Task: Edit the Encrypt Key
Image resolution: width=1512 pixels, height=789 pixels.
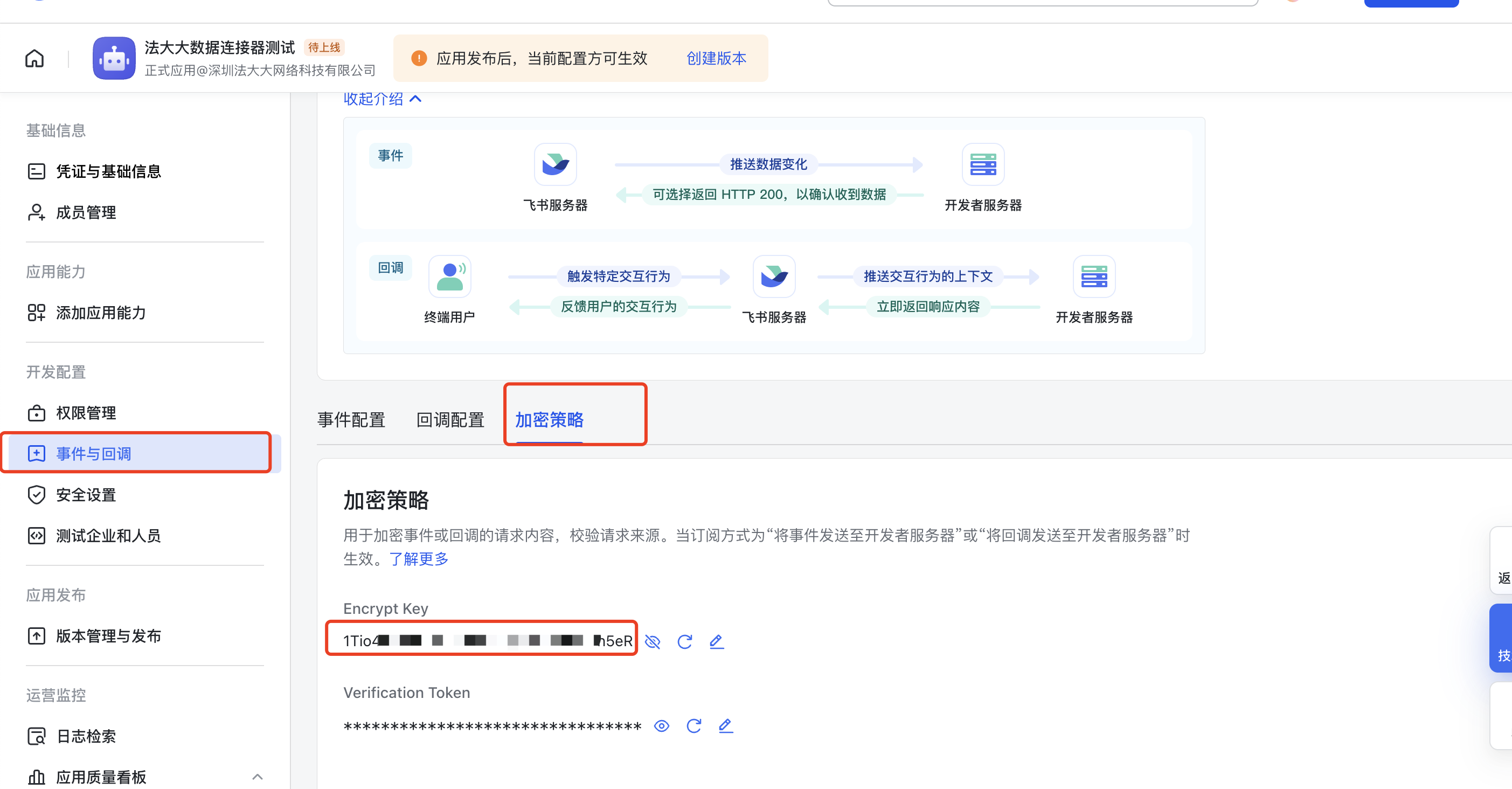Action: [717, 642]
